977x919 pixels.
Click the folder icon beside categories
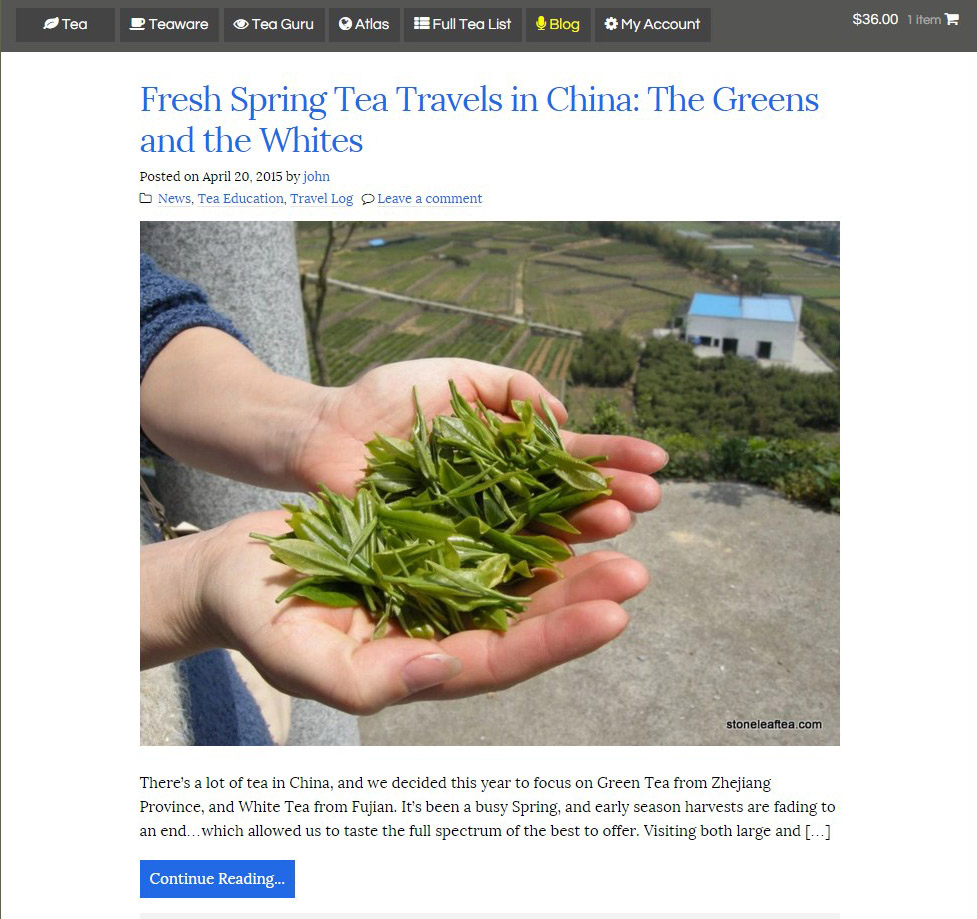coord(145,198)
